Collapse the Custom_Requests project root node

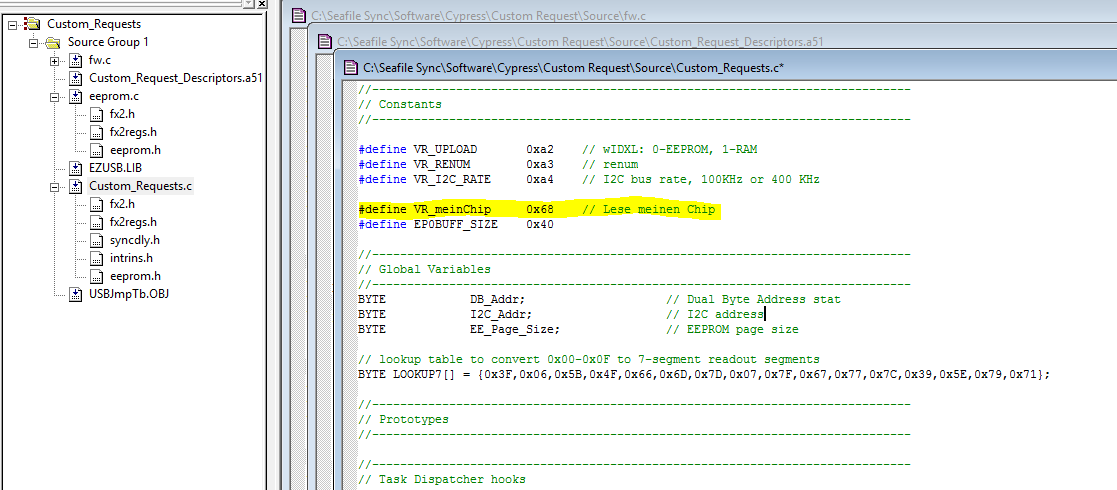[x=13, y=24]
